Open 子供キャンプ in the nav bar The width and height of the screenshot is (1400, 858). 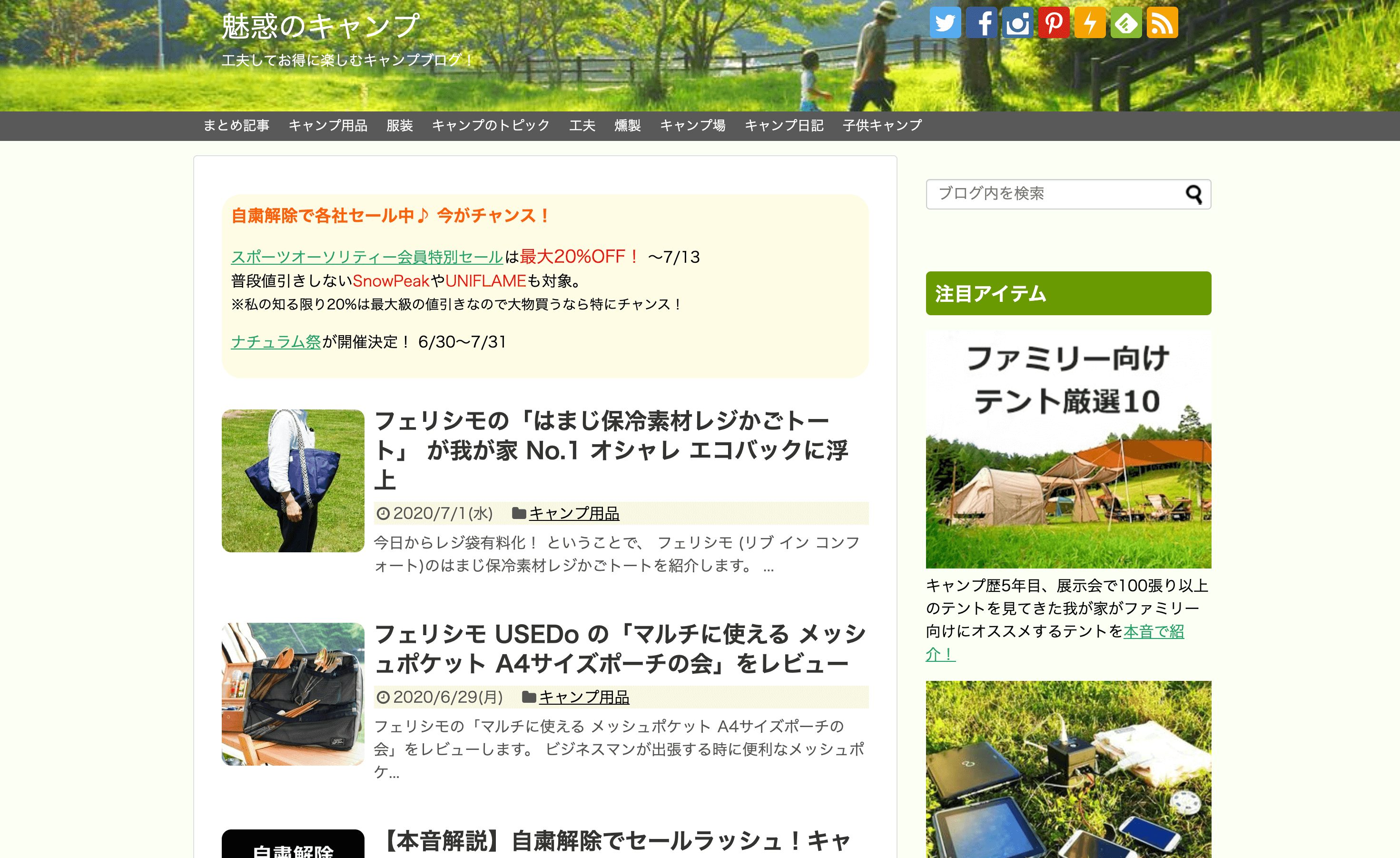click(882, 126)
